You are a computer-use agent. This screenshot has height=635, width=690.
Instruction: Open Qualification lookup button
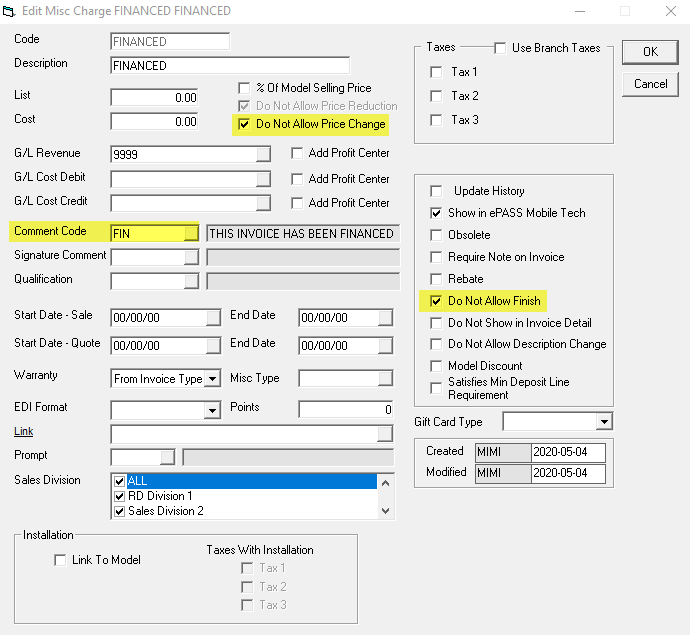[191, 281]
